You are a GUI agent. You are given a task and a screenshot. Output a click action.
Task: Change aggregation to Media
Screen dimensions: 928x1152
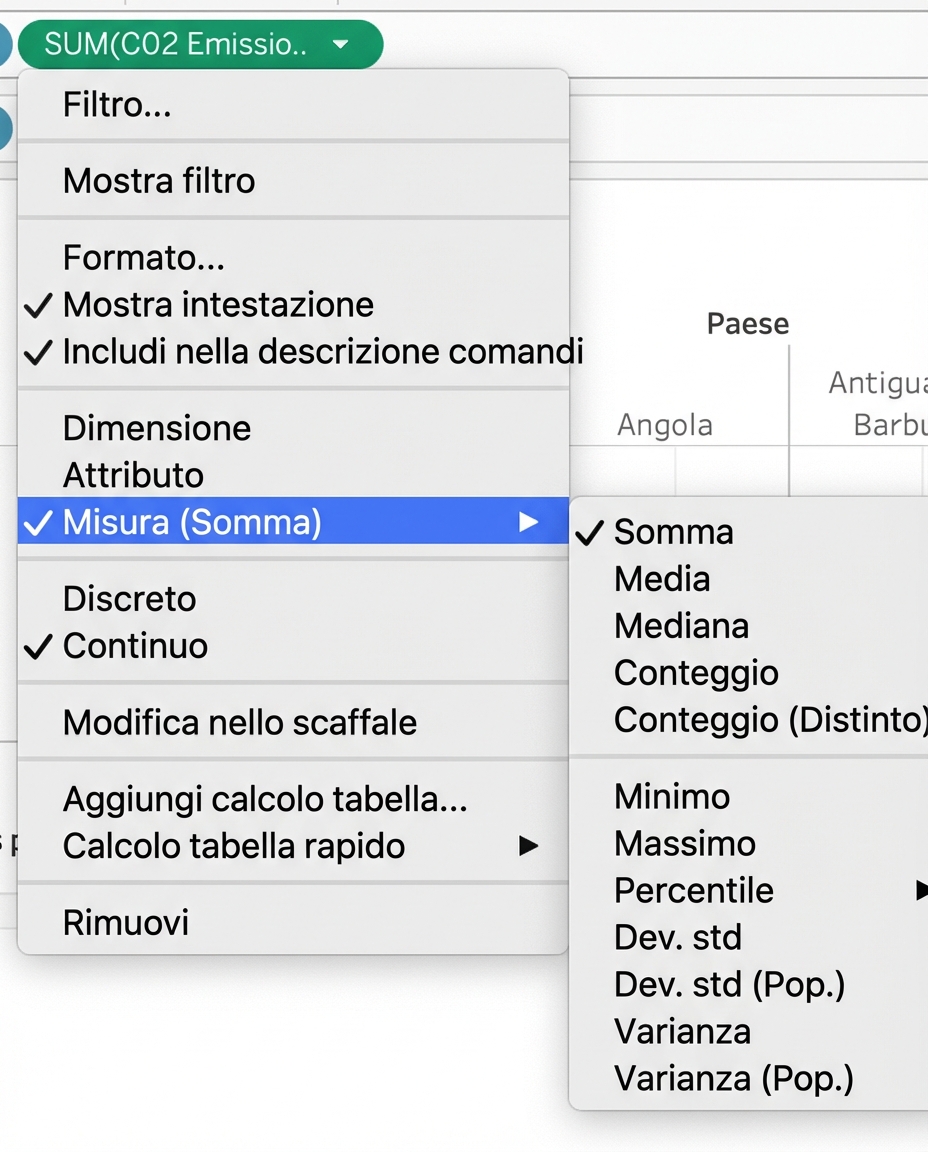pos(661,578)
